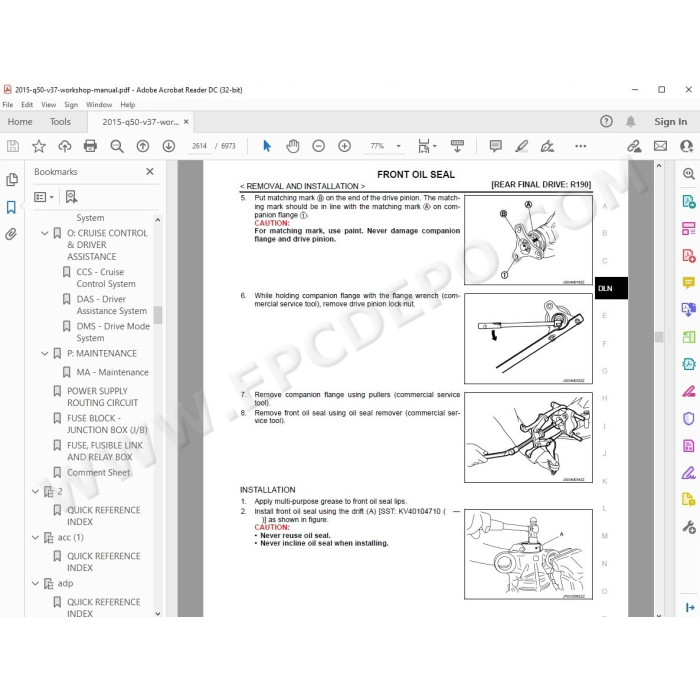Send file by email envelope icon
This screenshot has height=700, width=700.
pos(660,146)
